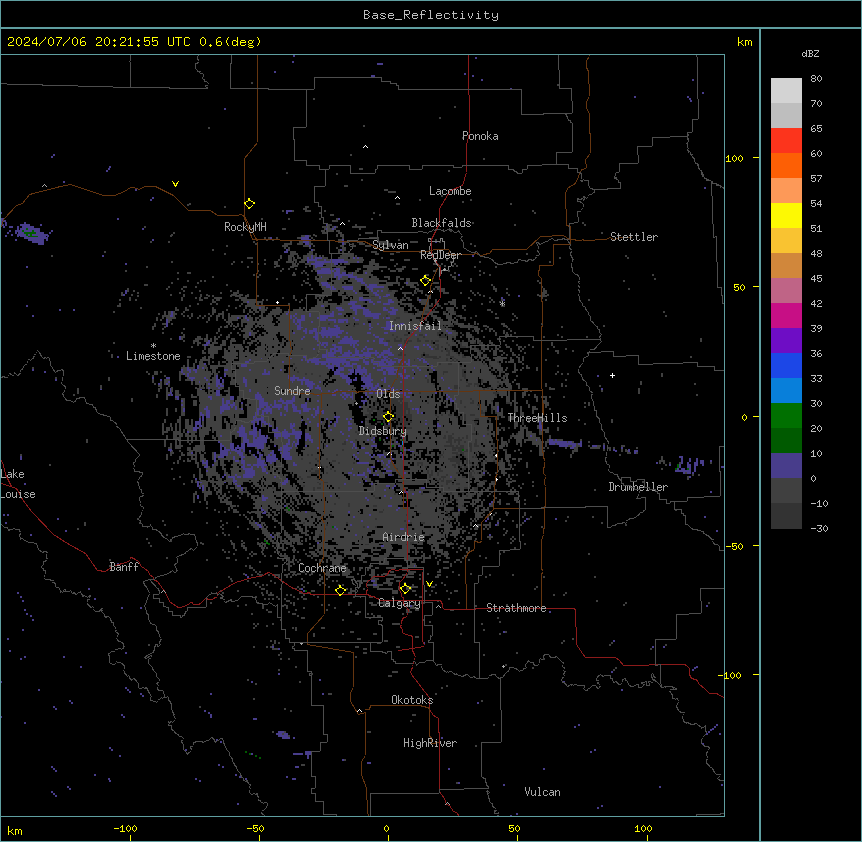This screenshot has height=842, width=862.
Task: Click the Ponoka city label
Action: [480, 136]
